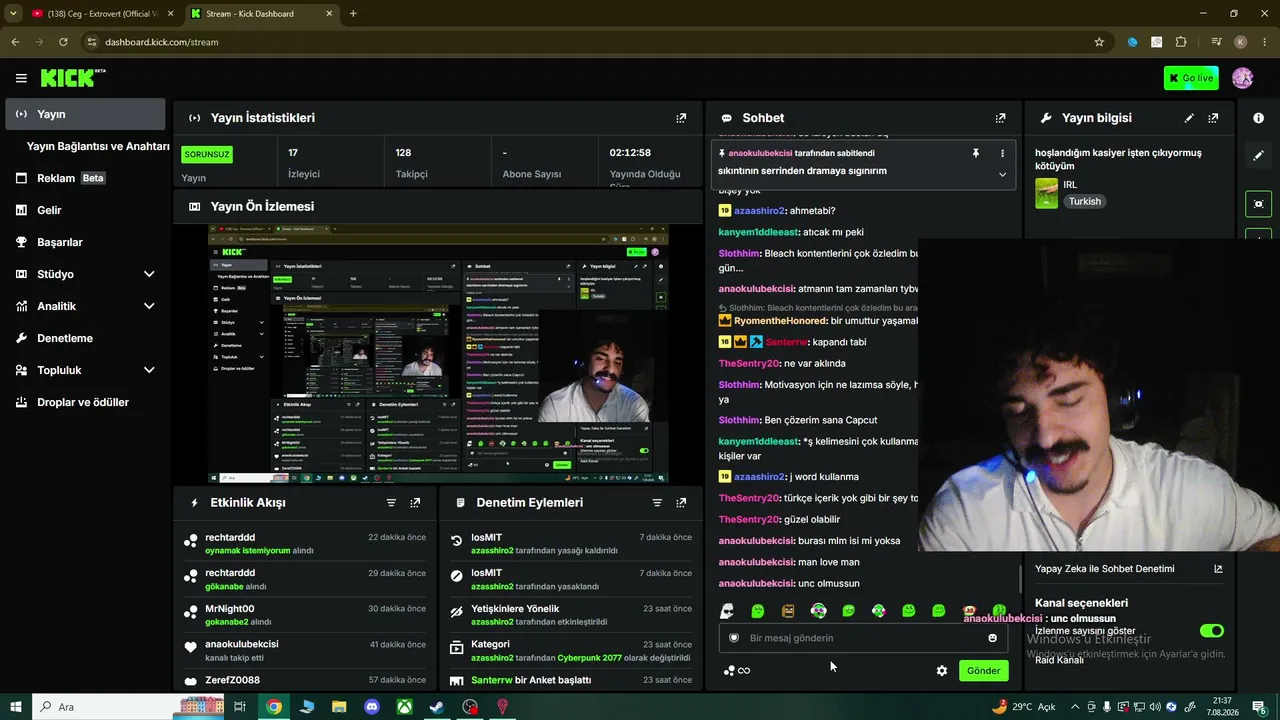This screenshot has width=1280, height=720.
Task: Click the Yayın Ön İzlemesi video preview
Action: [438, 354]
